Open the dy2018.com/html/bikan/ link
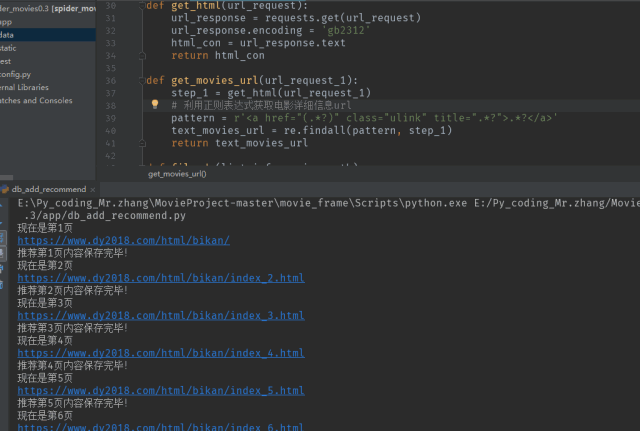640x431 pixels. (x=123, y=240)
